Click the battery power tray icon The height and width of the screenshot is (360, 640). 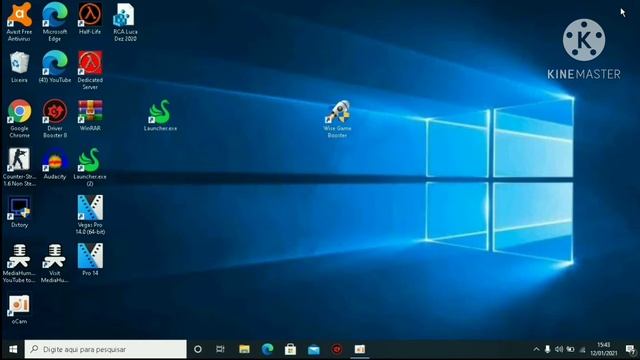coord(571,349)
